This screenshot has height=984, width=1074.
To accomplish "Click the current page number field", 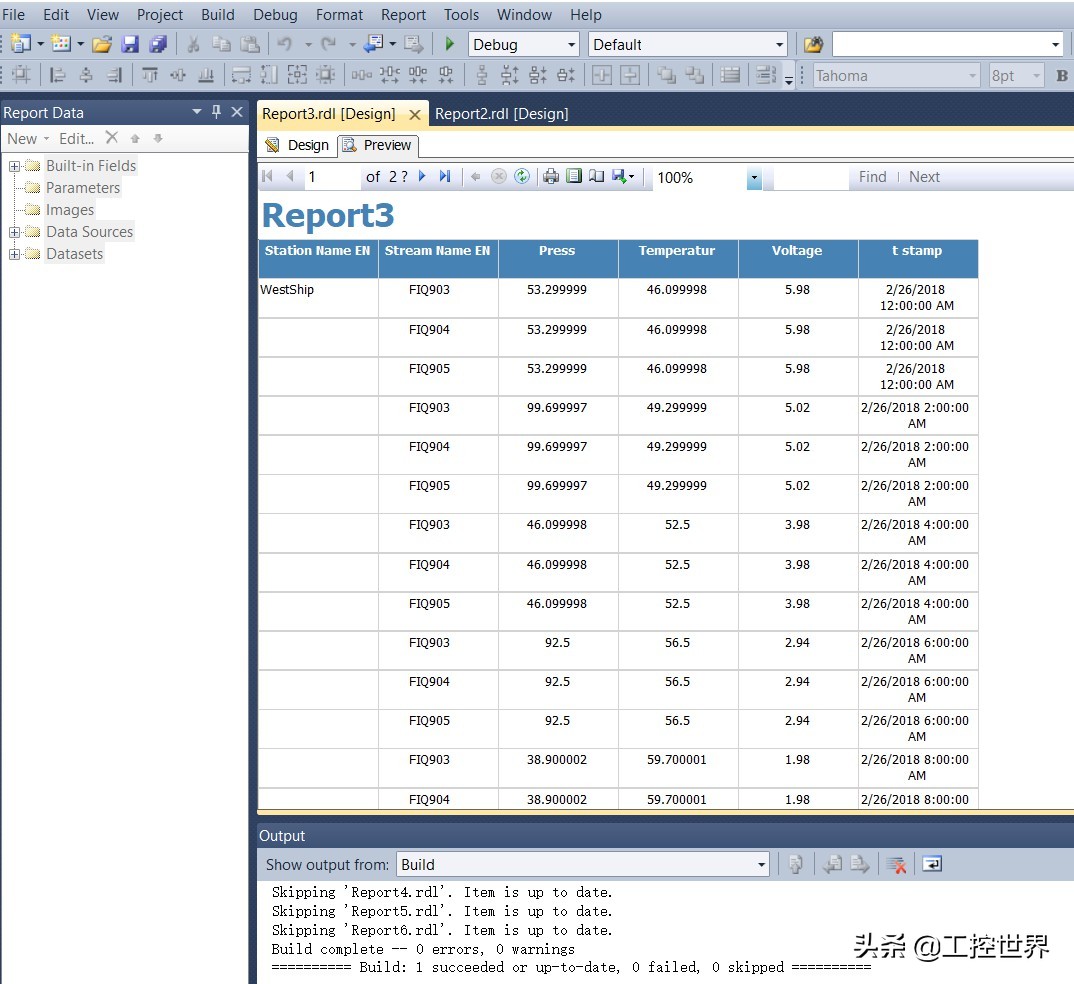I will pyautogui.click(x=330, y=176).
